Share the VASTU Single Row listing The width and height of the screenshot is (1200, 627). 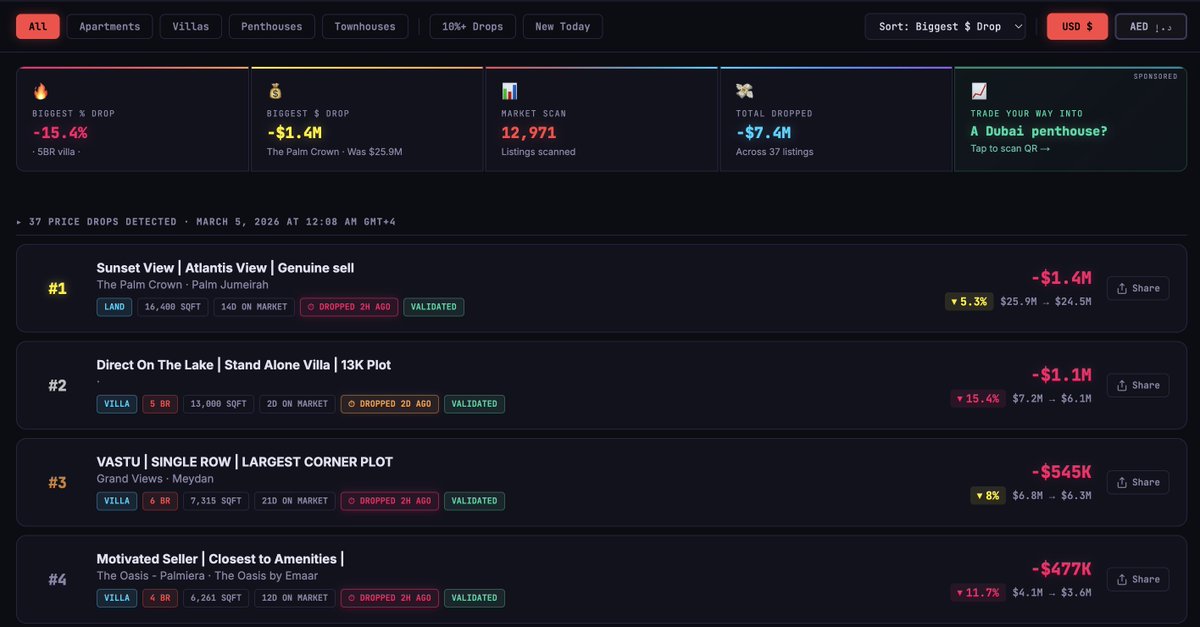click(x=1138, y=482)
